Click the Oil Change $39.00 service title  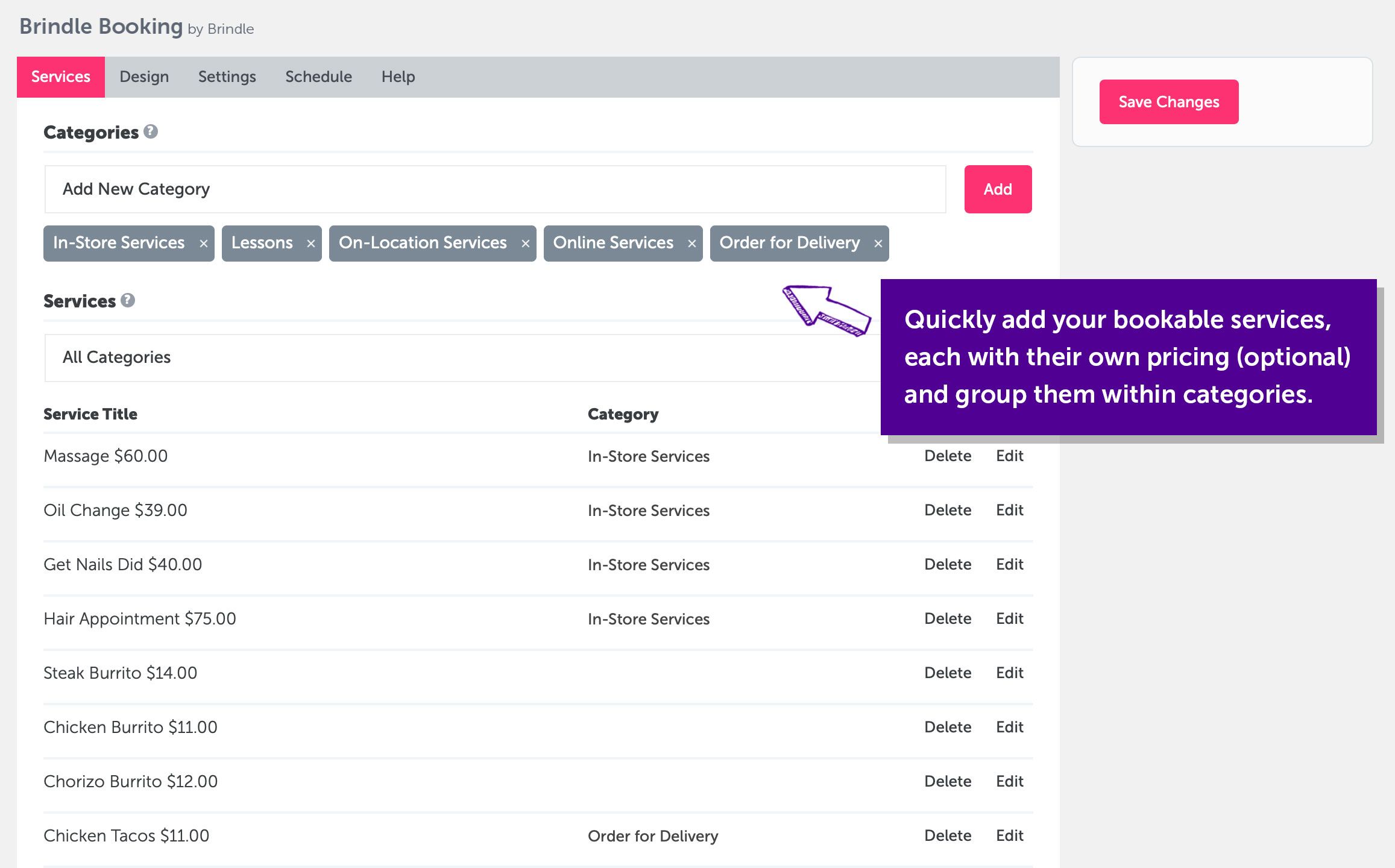click(x=115, y=511)
